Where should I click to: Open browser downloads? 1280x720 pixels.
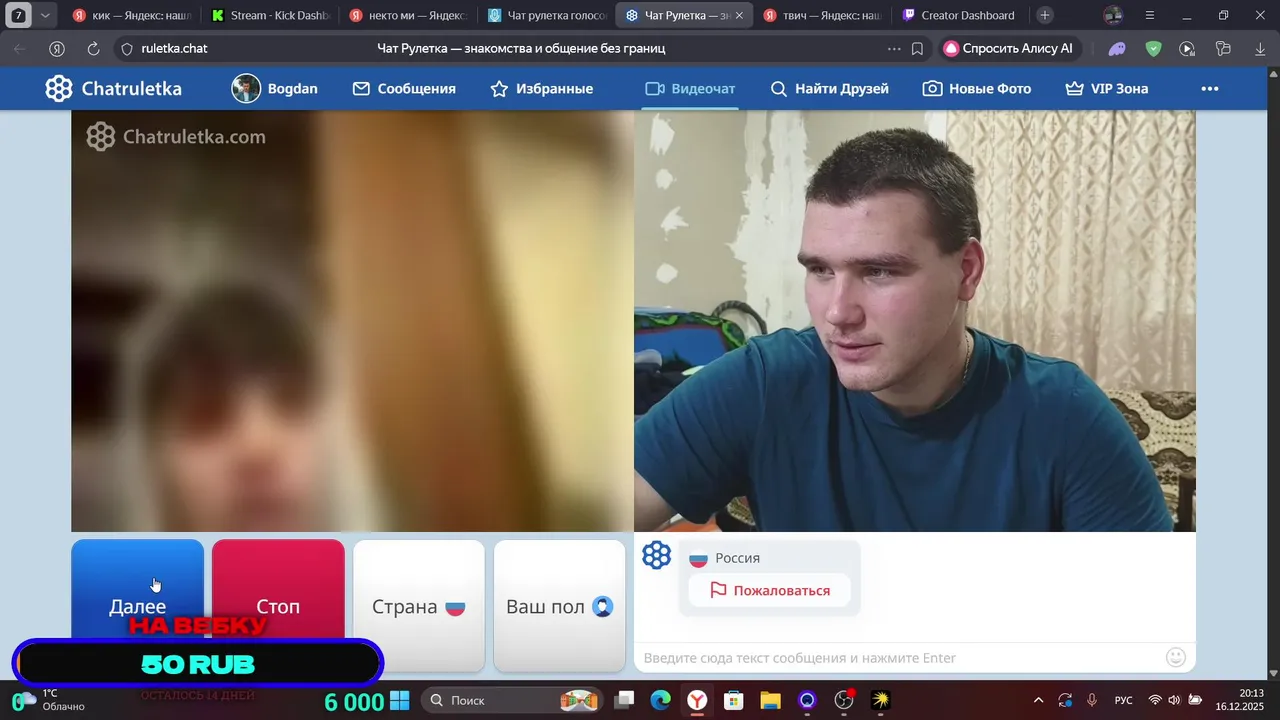click(x=1260, y=48)
